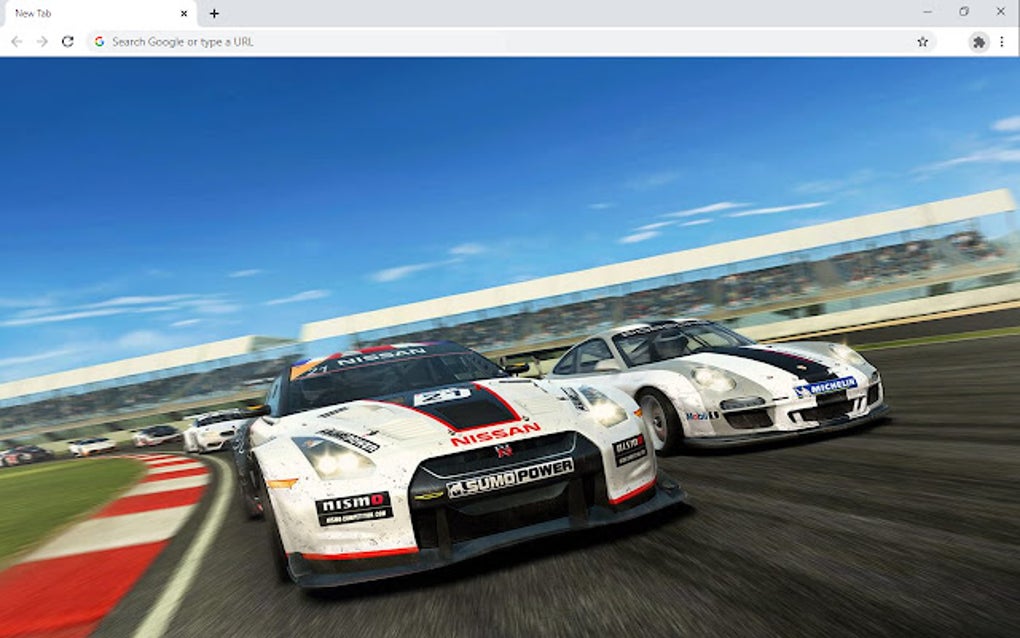Click the Google logo in the search bar
Screen dimensions: 1020x638
pos(99,41)
